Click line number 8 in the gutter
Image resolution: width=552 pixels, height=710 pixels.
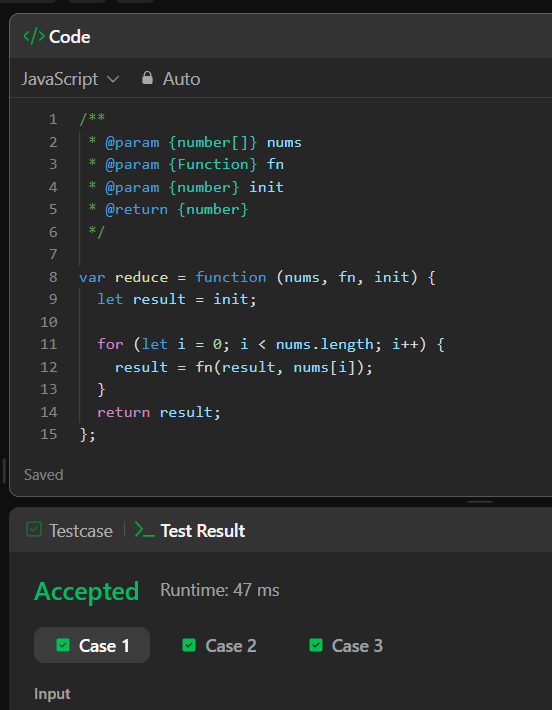point(53,277)
